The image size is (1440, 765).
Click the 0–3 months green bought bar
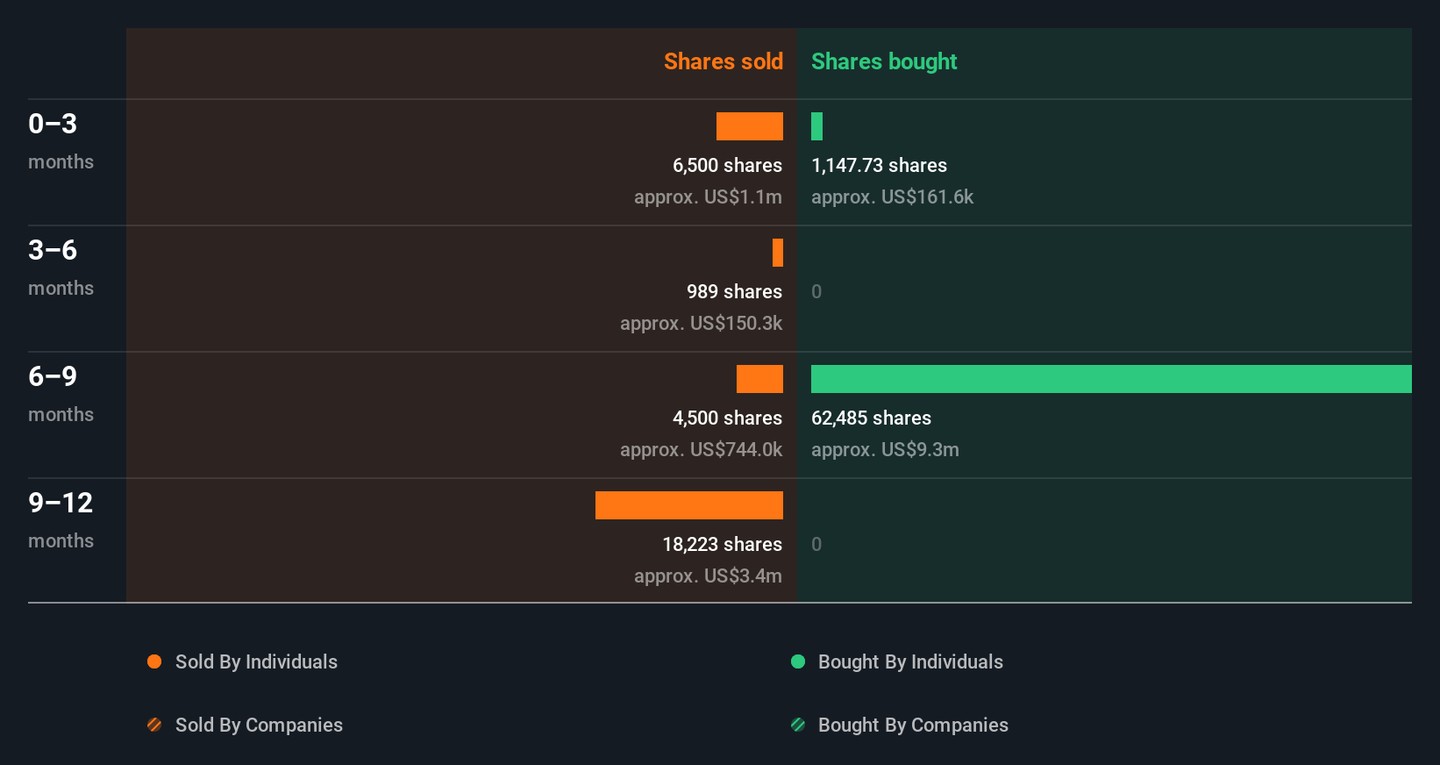[817, 126]
